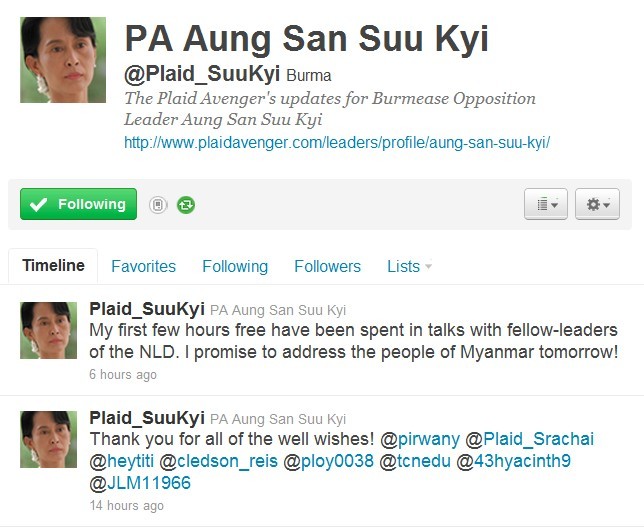Toggle the green Following button
This screenshot has height=527, width=644.
point(78,204)
